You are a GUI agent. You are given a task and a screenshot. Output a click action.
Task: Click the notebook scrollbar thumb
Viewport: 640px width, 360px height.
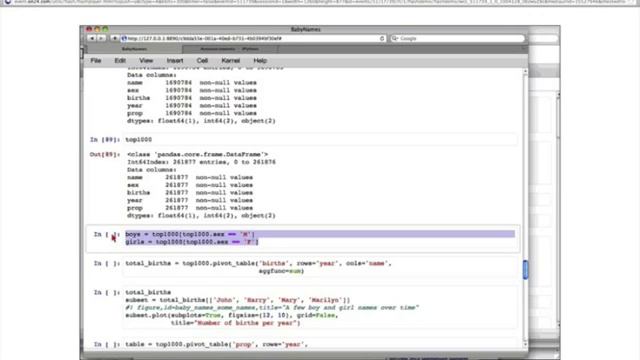[x=525, y=270]
